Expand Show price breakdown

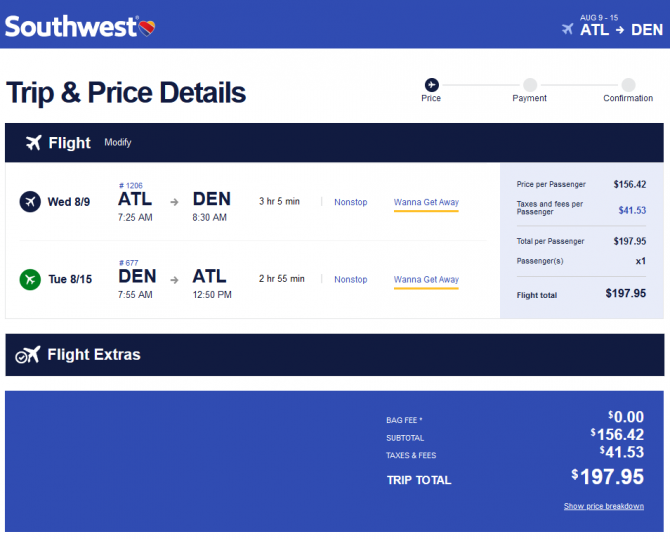pyautogui.click(x=603, y=506)
